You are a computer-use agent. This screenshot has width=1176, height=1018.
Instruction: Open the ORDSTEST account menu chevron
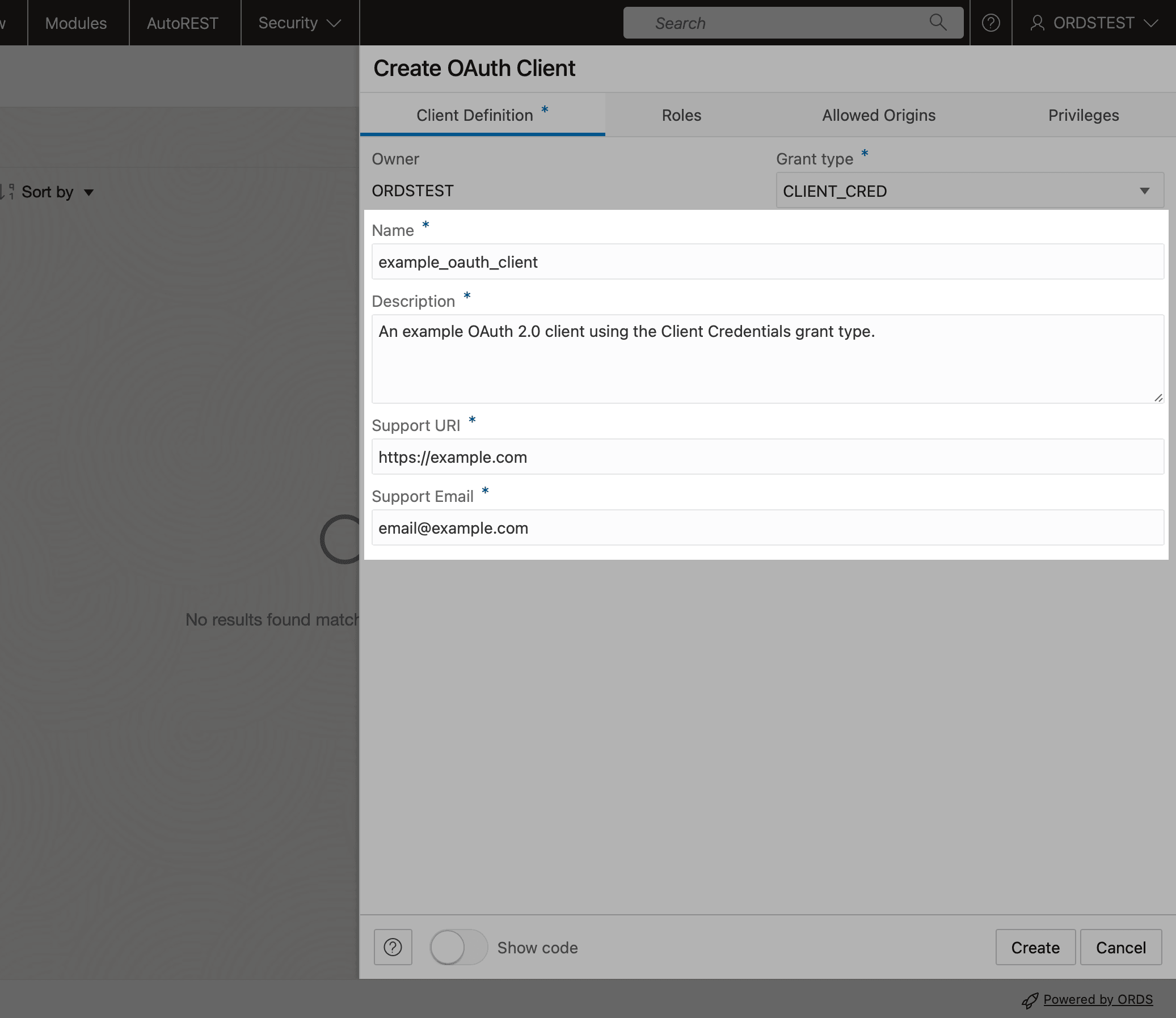1151,23
